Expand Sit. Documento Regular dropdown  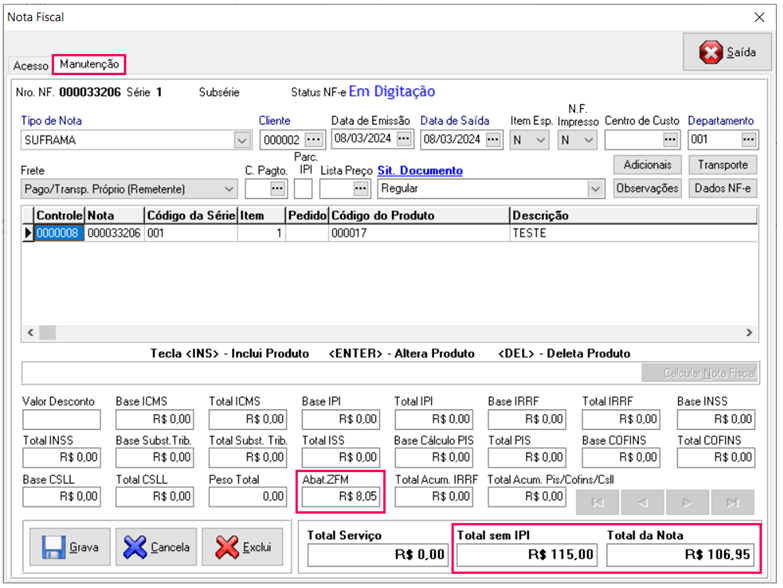tap(596, 188)
